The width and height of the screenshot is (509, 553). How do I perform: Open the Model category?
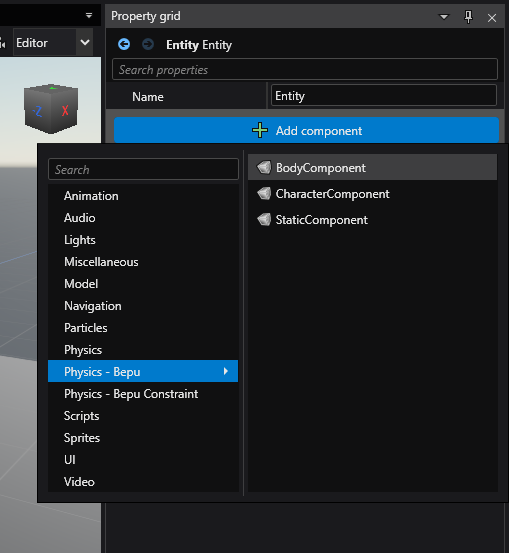tap(143, 284)
